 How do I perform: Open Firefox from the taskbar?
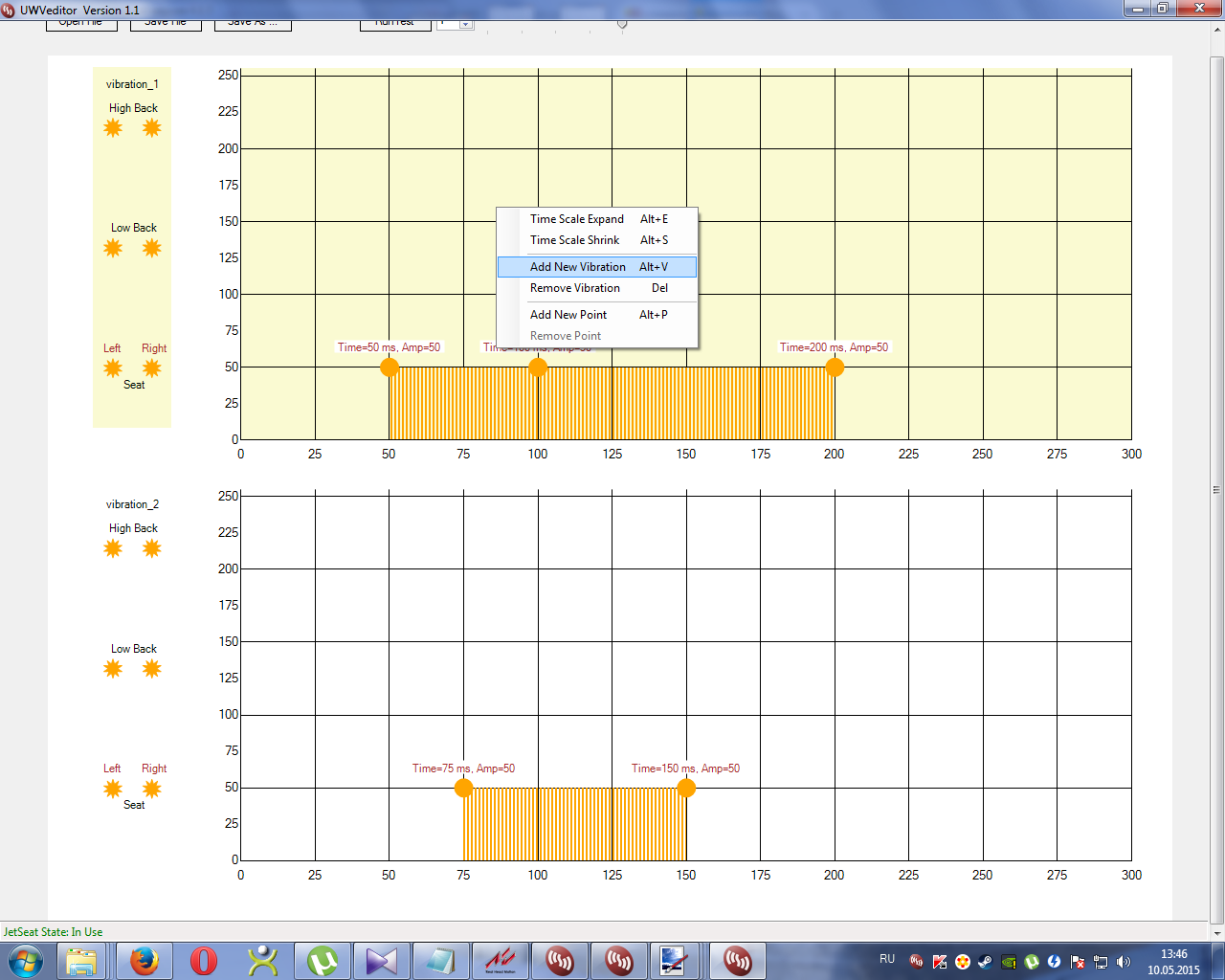[x=145, y=960]
